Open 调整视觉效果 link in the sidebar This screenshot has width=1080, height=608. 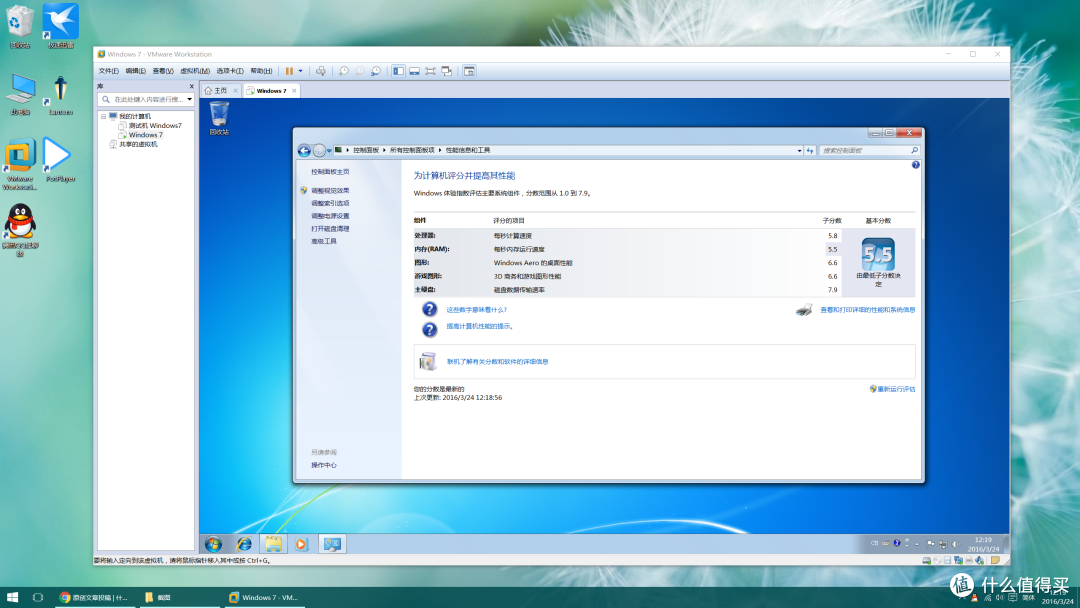[330, 191]
